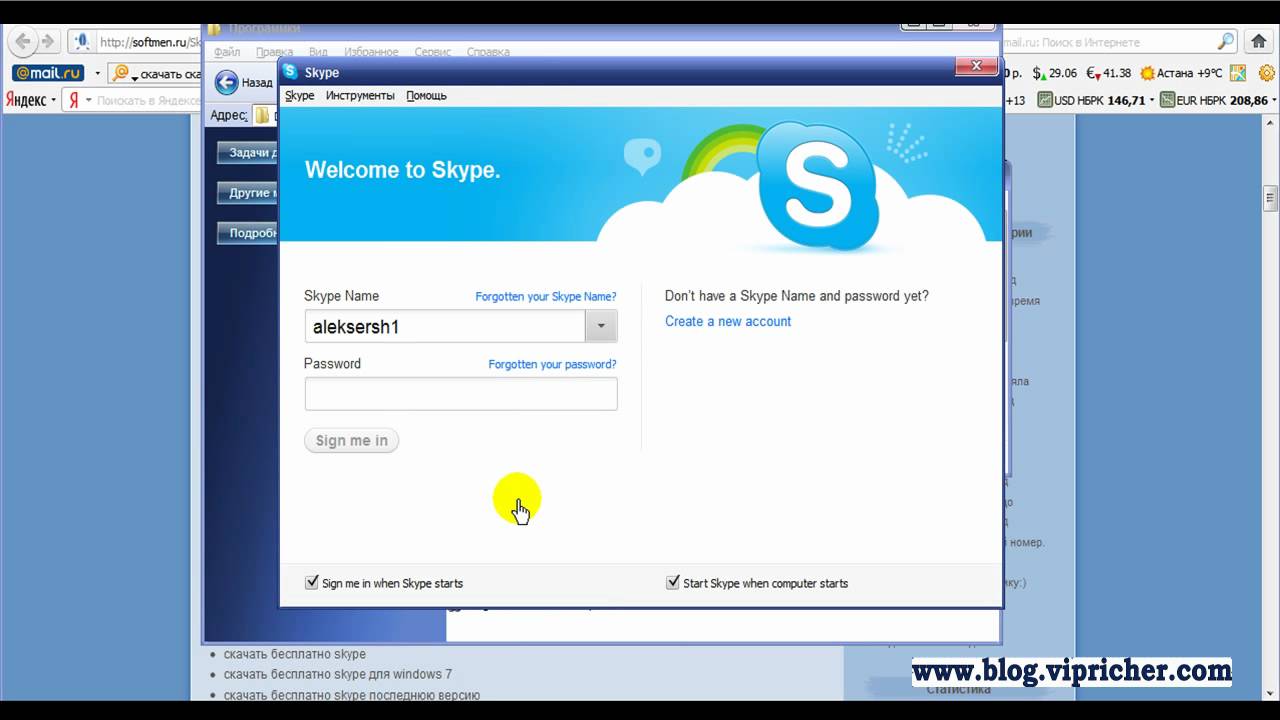
Task: Expand the USD НБРК rate dropdown
Action: click(1152, 100)
